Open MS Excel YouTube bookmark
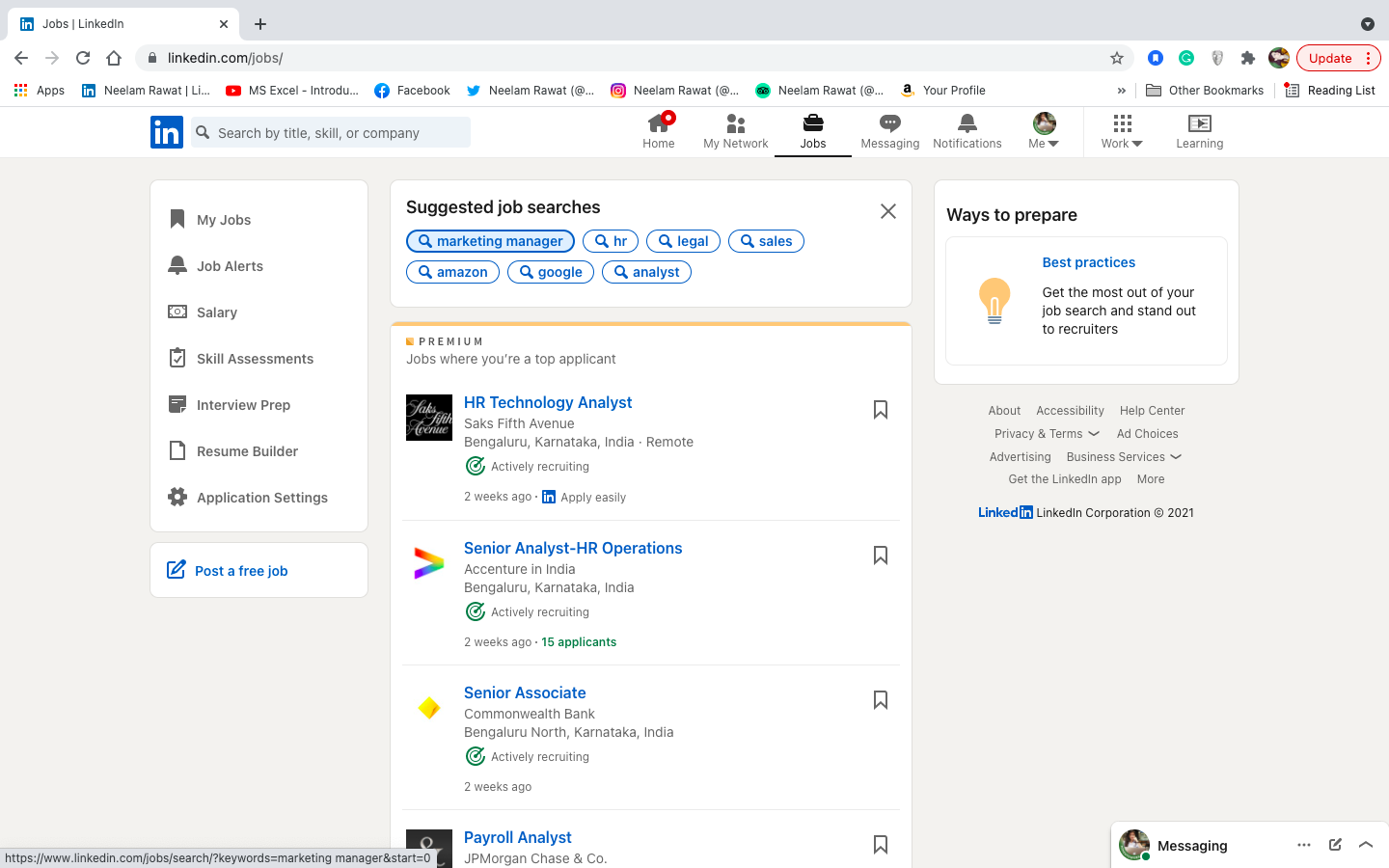This screenshot has width=1389, height=868. click(291, 91)
